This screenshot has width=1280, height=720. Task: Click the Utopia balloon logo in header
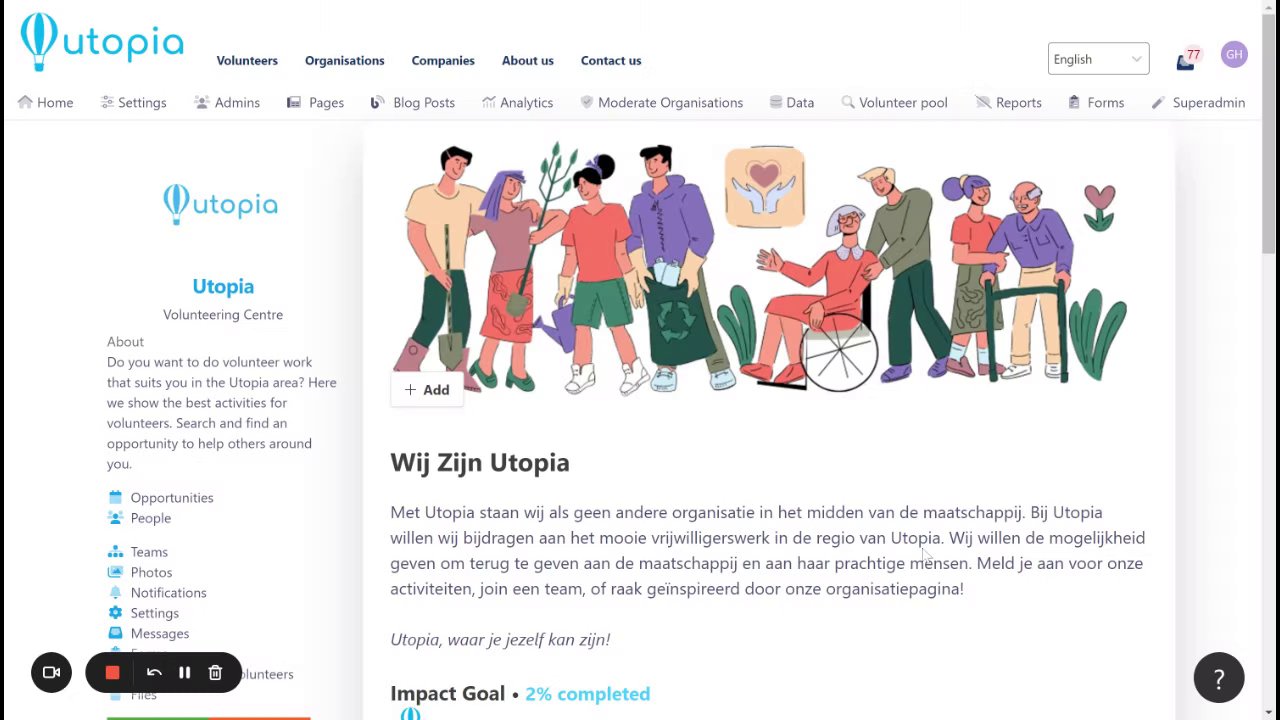point(102,42)
